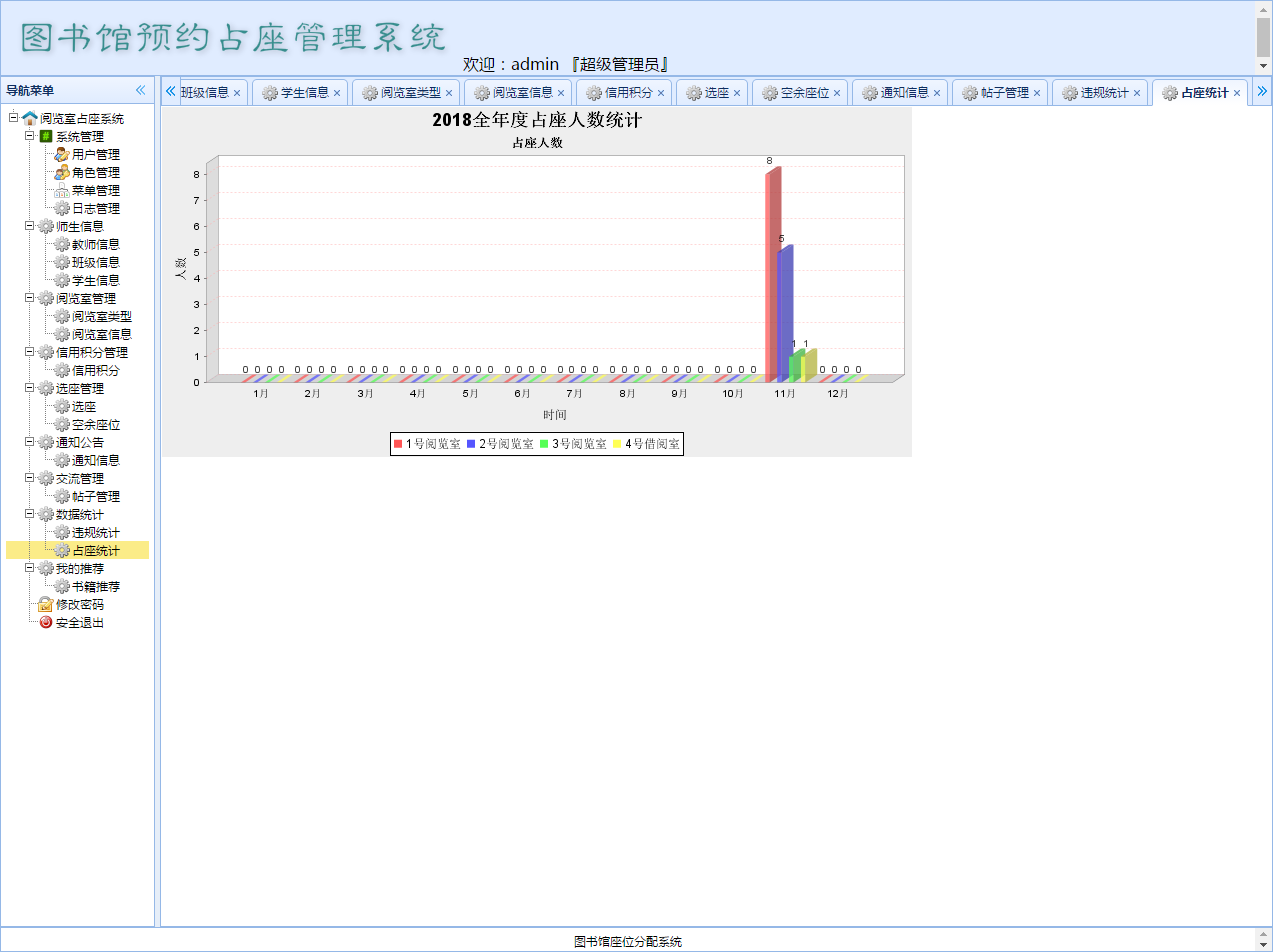Viewport: 1273px width, 952px height.
Task: Close the 占座统计 tab
Action: (x=1237, y=93)
